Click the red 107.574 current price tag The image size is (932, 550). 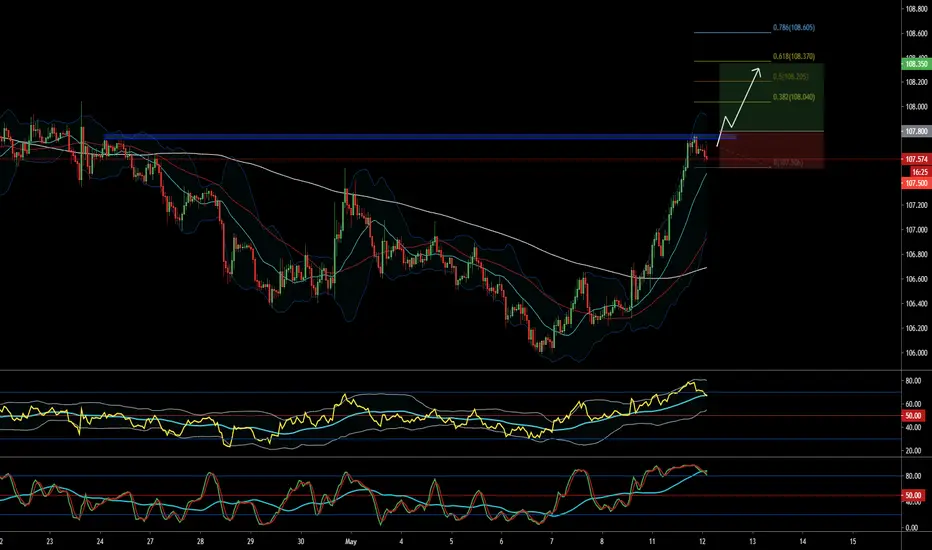point(916,159)
